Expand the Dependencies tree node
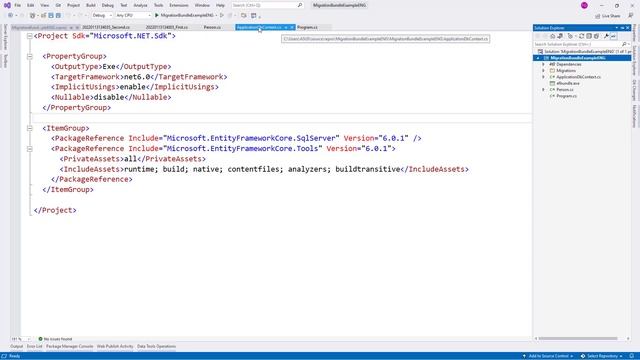The height and width of the screenshot is (360, 640). (543, 64)
